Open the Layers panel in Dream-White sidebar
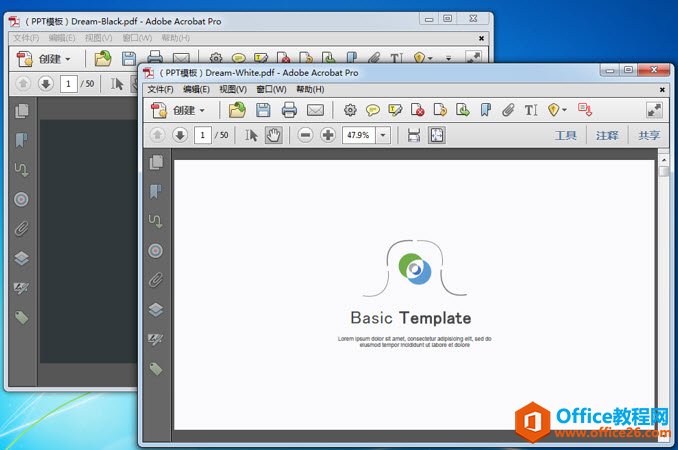 (155, 310)
